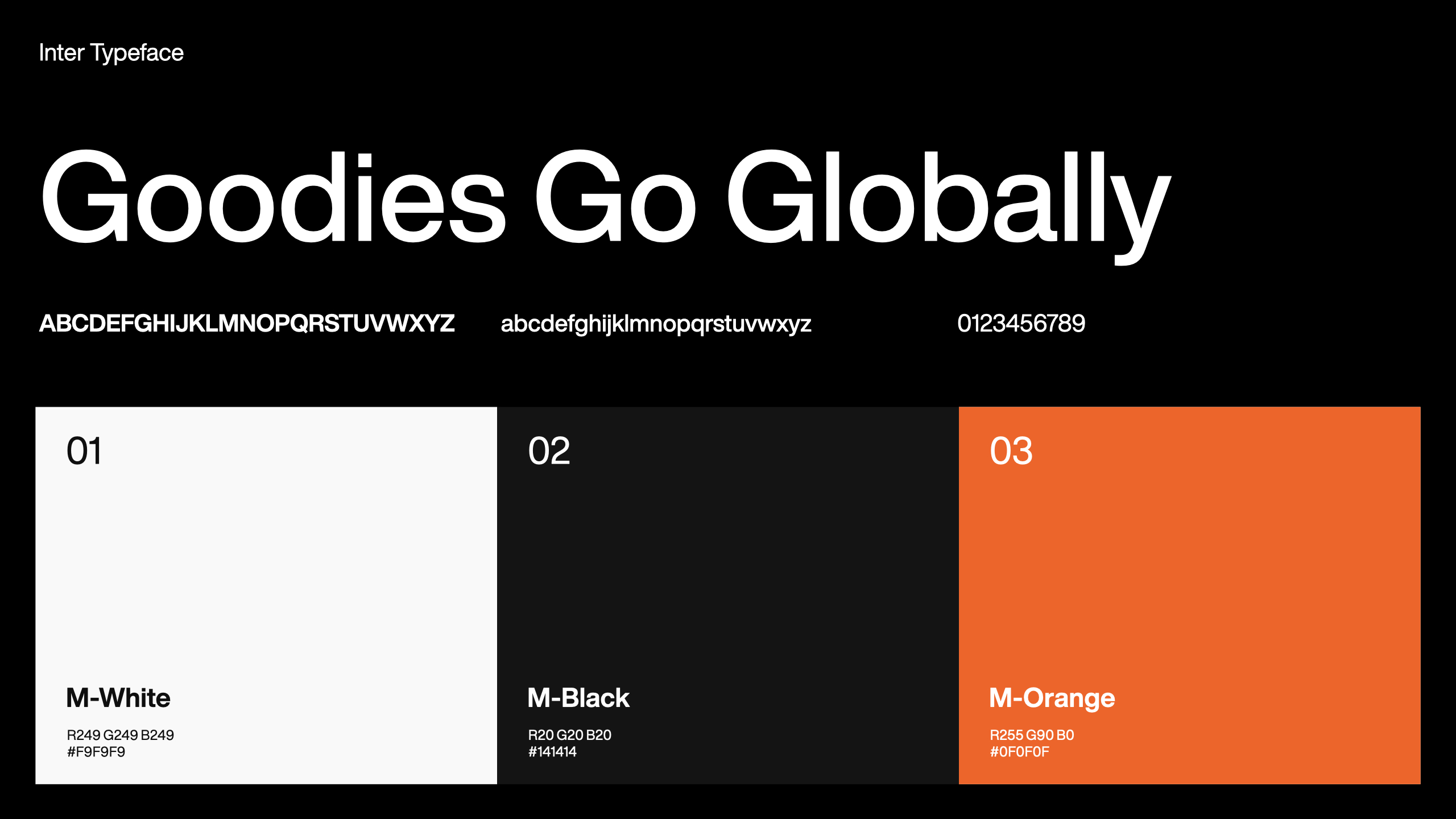
Task: Click the 0123456789 numerals sample
Action: click(1021, 324)
